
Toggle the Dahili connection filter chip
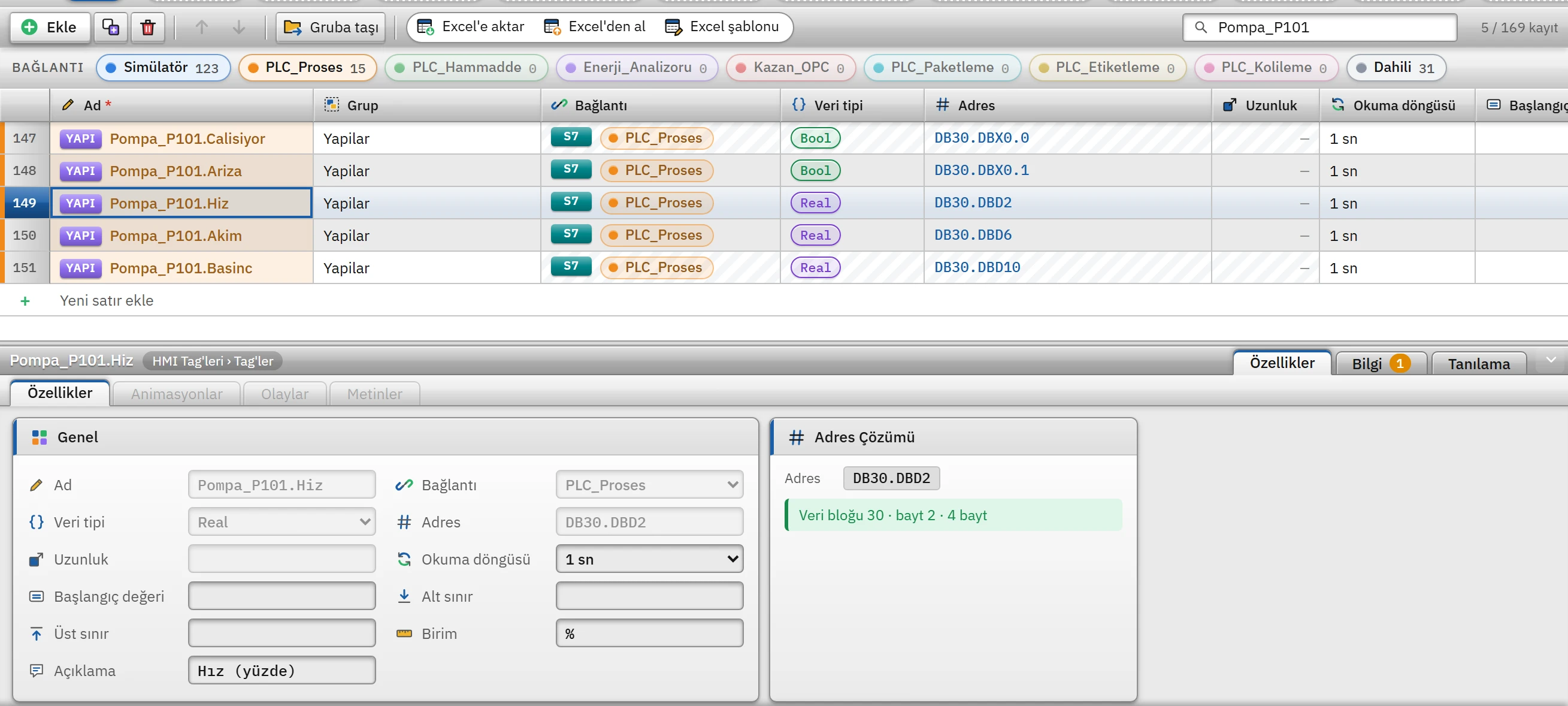[1396, 67]
